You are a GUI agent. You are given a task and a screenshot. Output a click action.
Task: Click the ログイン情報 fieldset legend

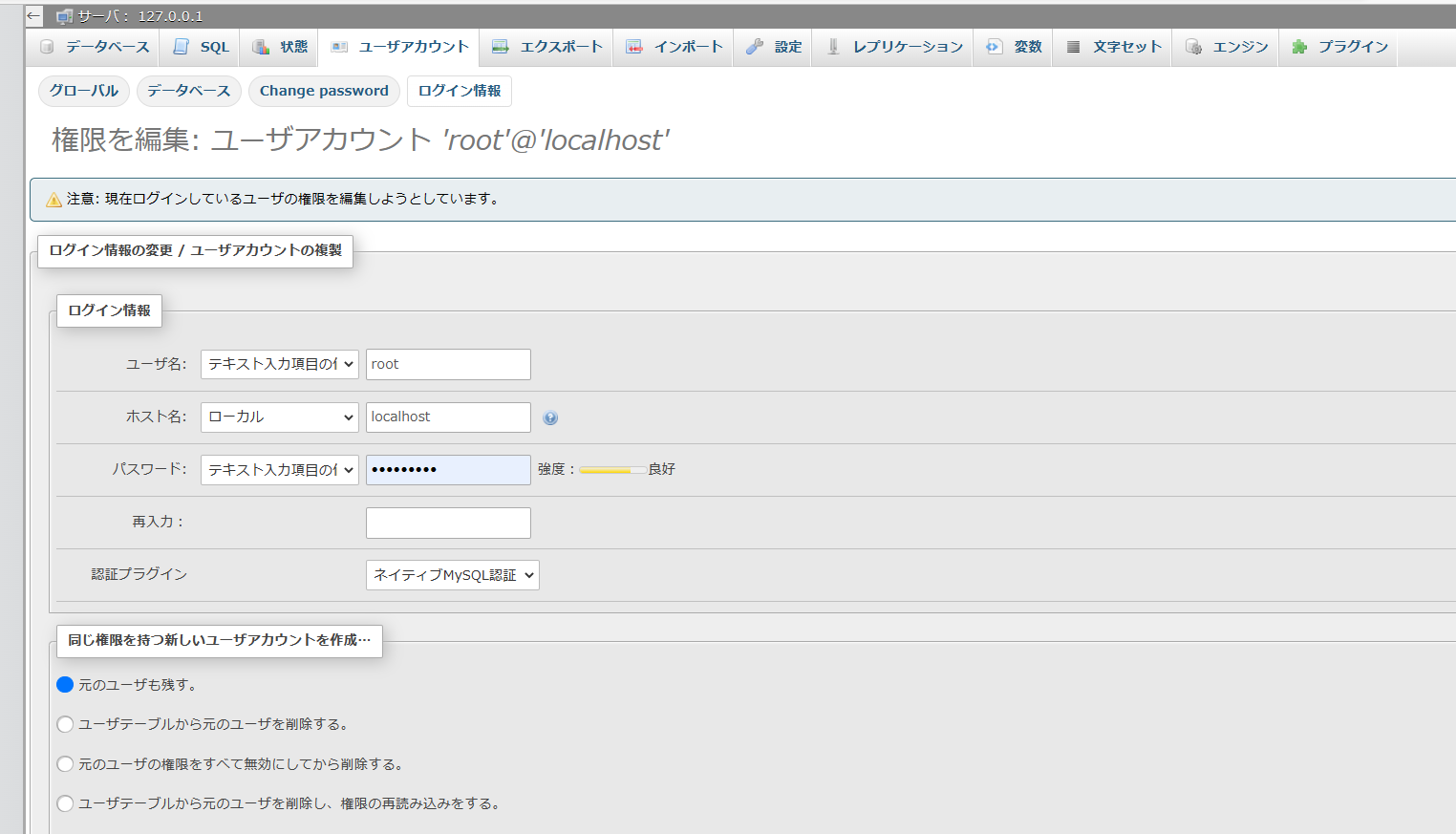click(110, 310)
